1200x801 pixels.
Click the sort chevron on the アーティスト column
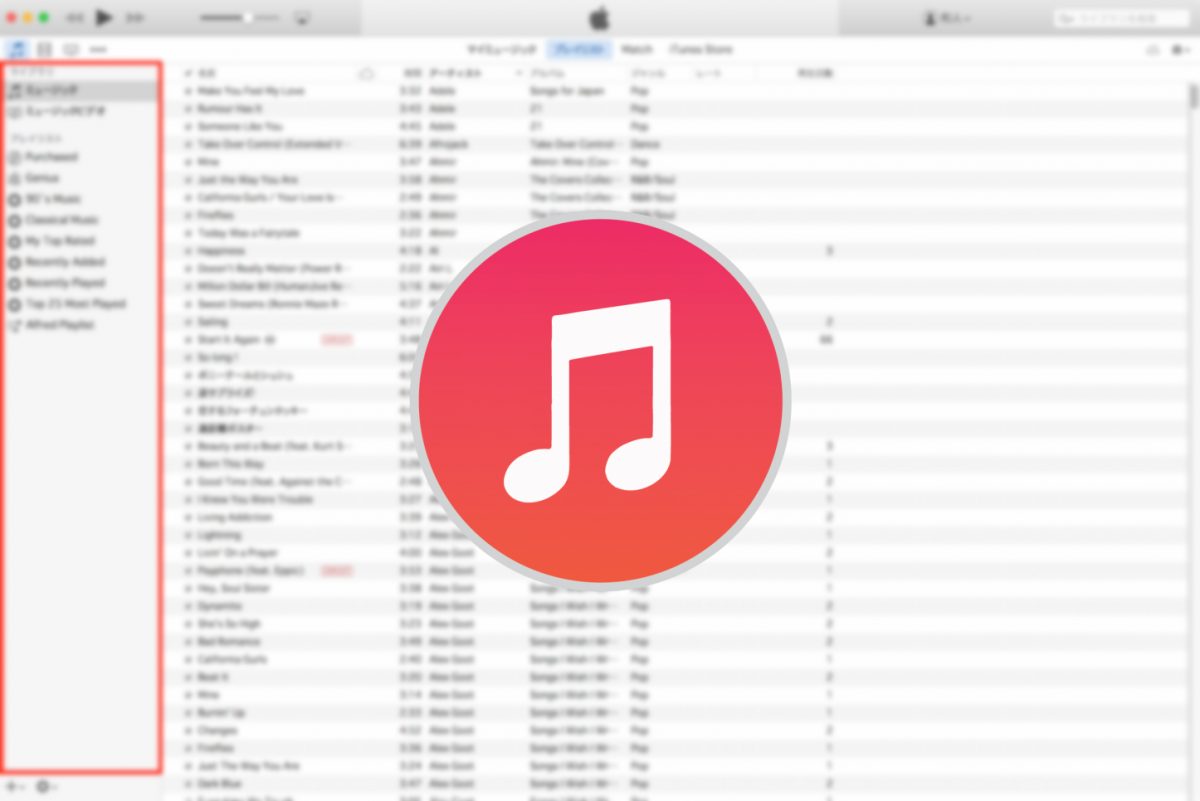coord(518,73)
